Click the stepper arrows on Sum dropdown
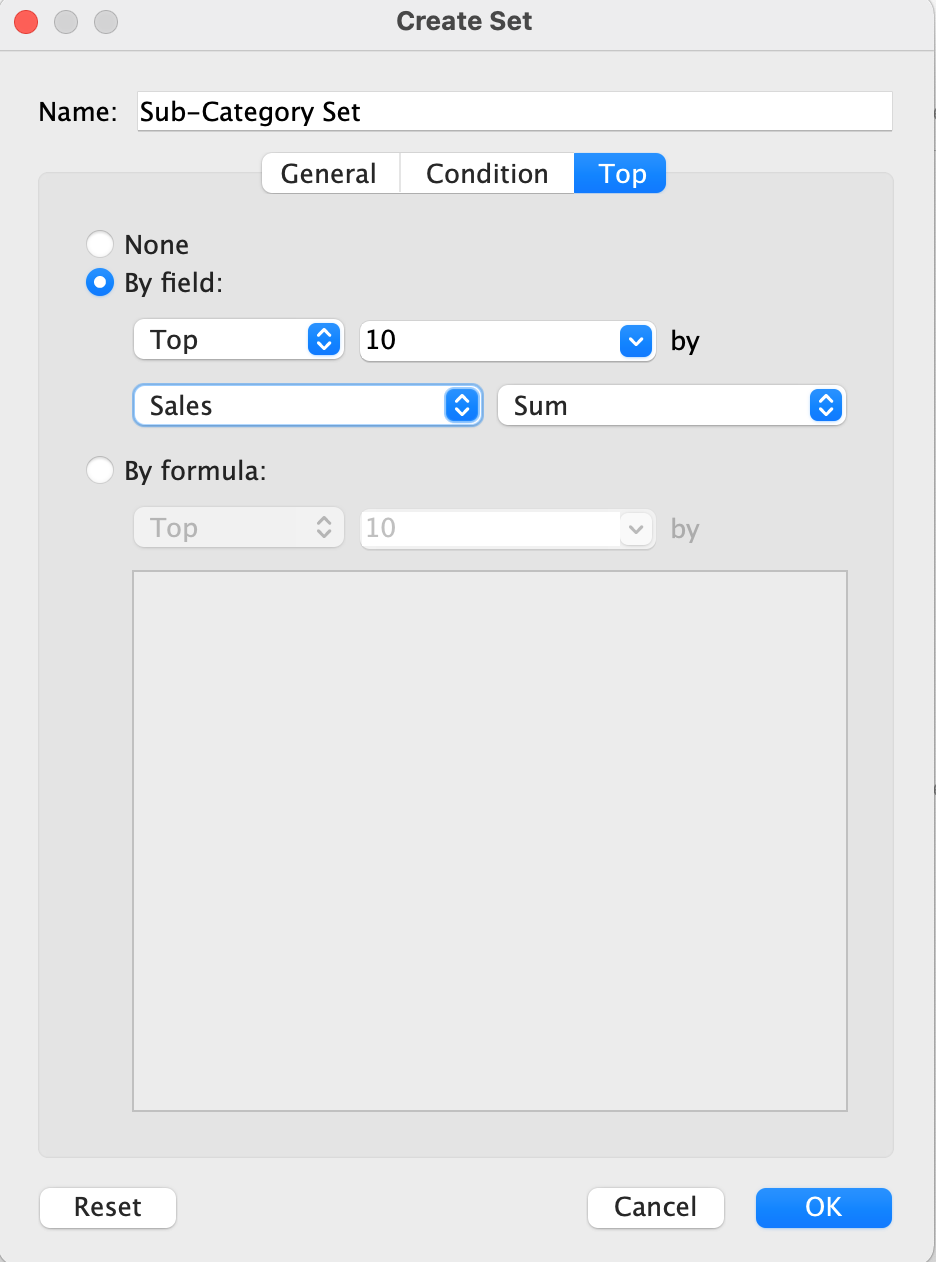Image resolution: width=936 pixels, height=1262 pixels. coord(826,406)
